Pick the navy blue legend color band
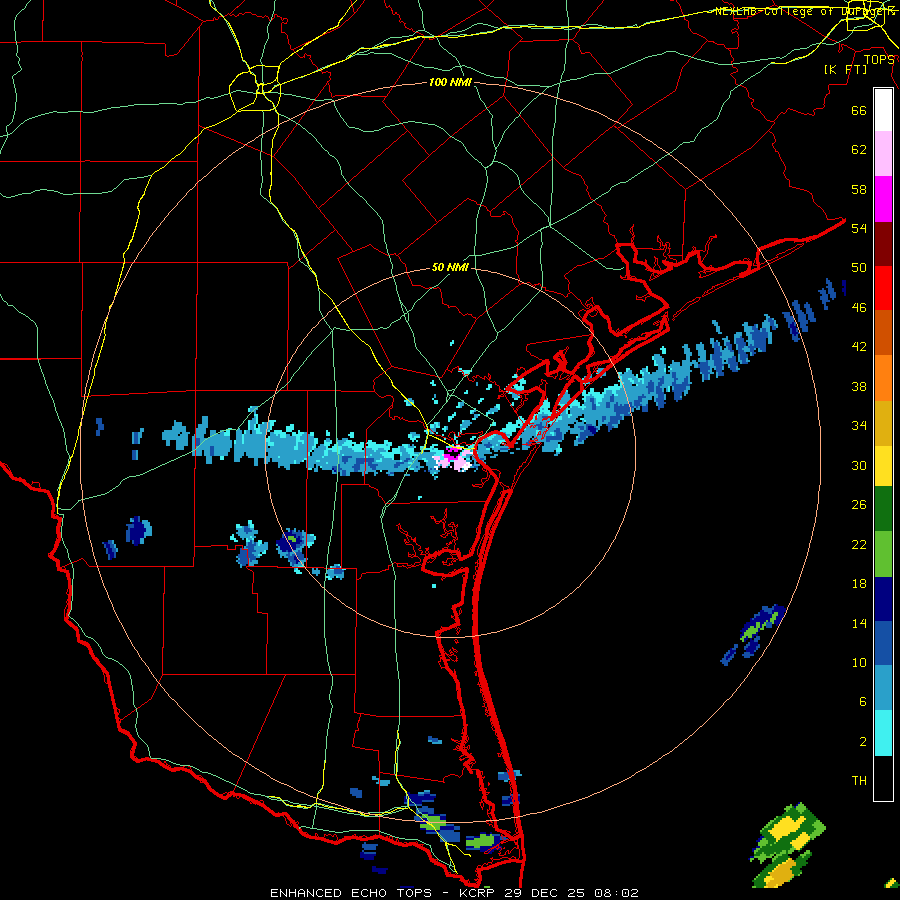Viewport: 900px width, 900px height. 883,599
